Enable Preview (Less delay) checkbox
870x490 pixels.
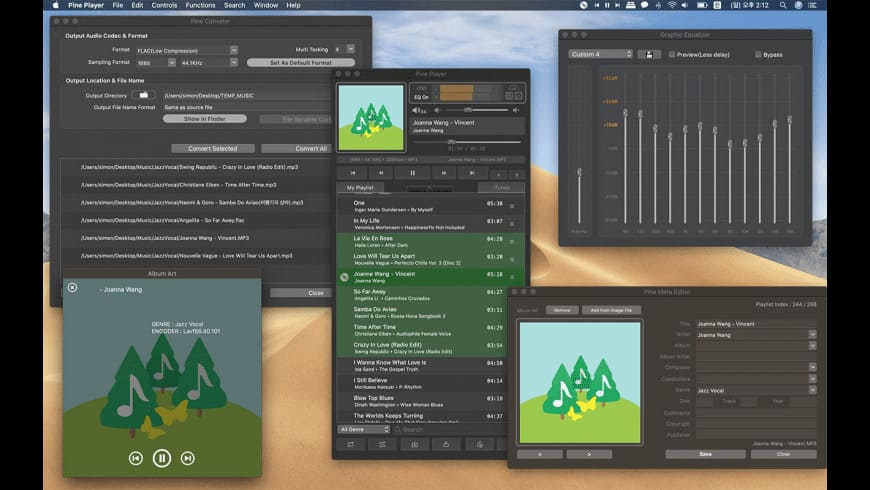click(x=672, y=54)
